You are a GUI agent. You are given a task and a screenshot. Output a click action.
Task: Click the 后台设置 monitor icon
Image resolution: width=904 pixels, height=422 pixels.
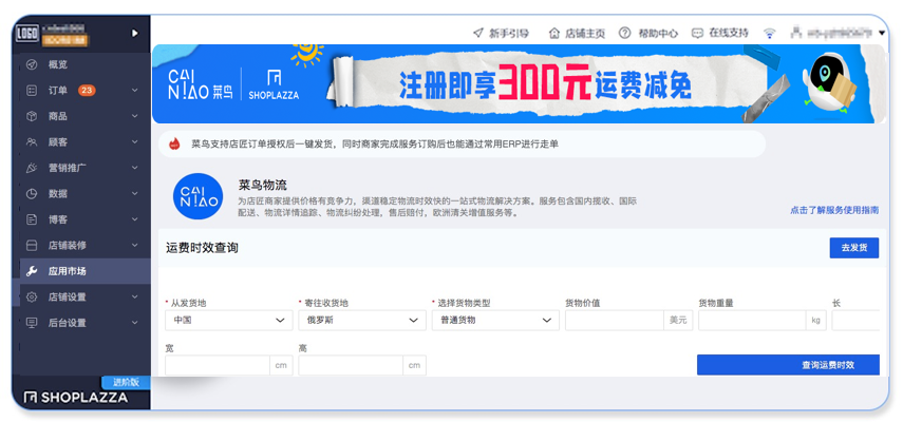32,323
